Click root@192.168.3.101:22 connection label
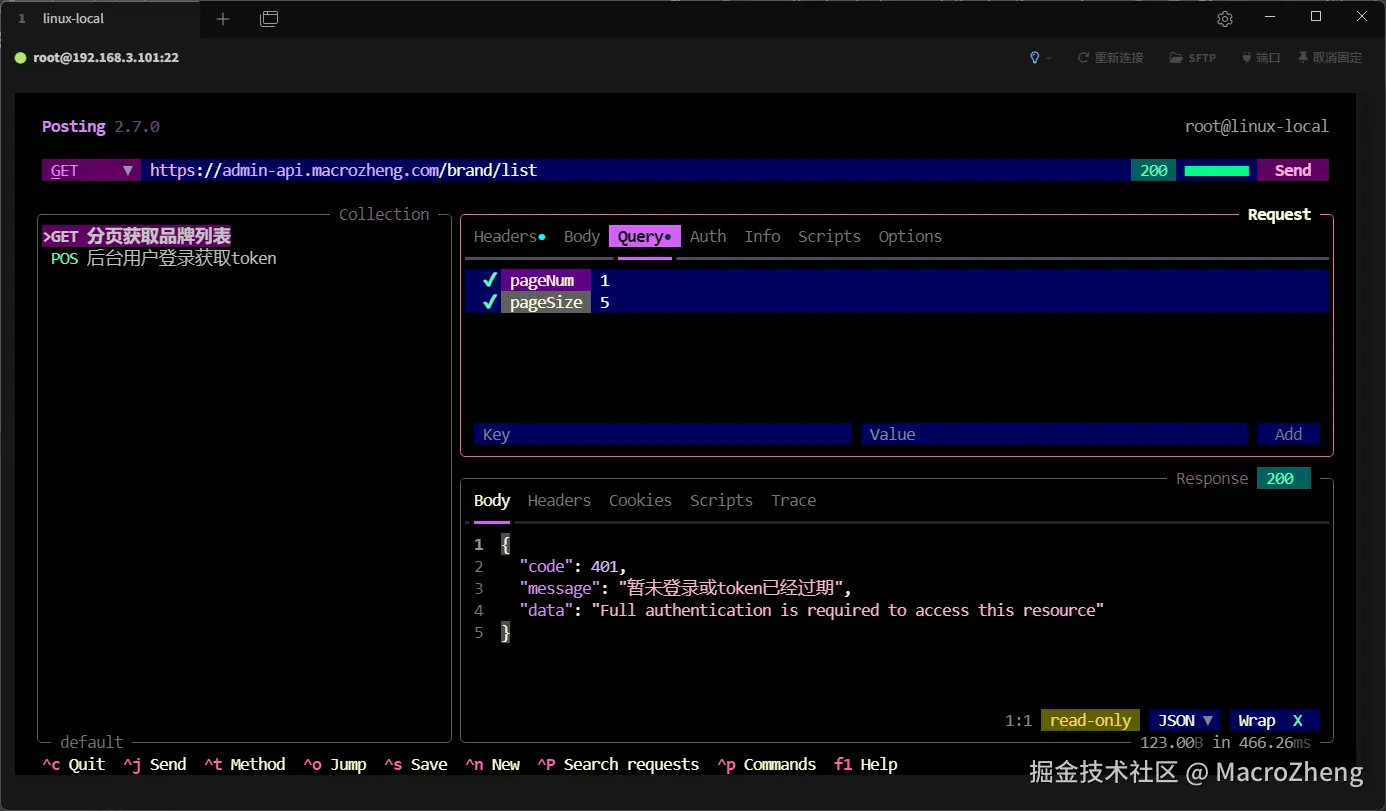Image resolution: width=1386 pixels, height=811 pixels. tap(106, 58)
